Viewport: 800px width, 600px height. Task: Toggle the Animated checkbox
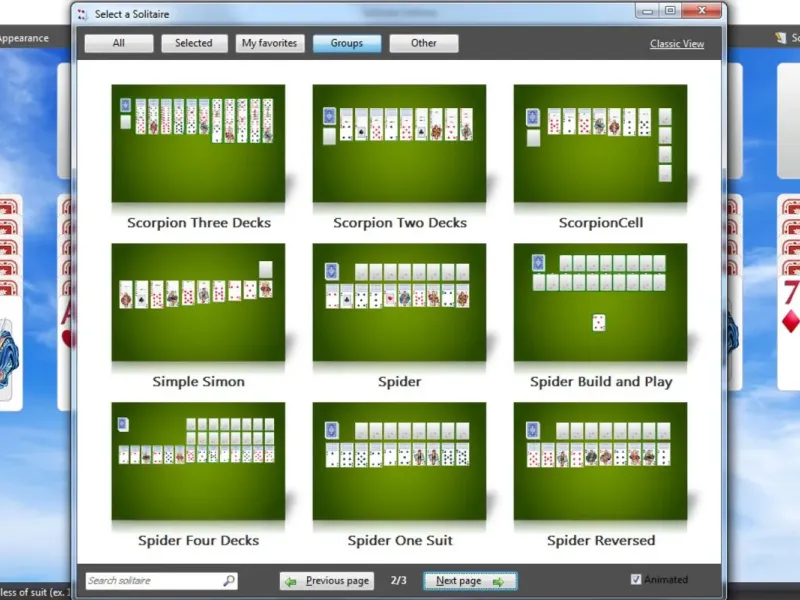[636, 580]
